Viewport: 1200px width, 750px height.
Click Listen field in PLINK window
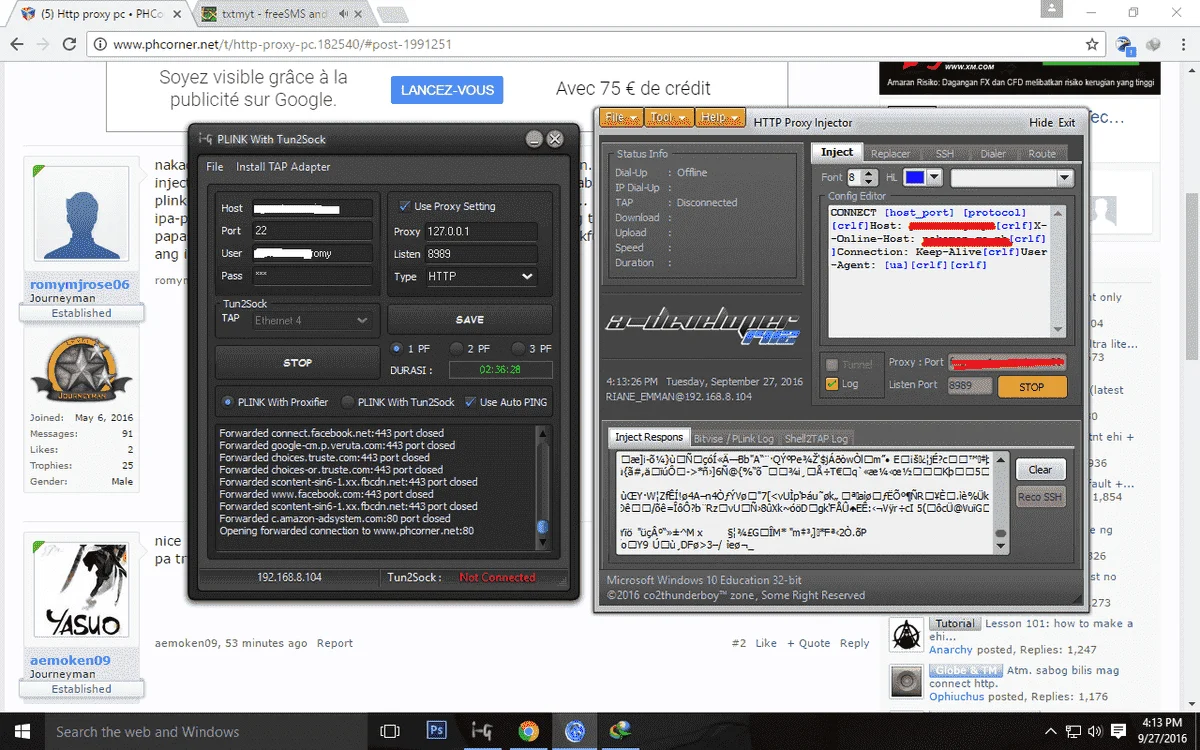click(x=481, y=254)
